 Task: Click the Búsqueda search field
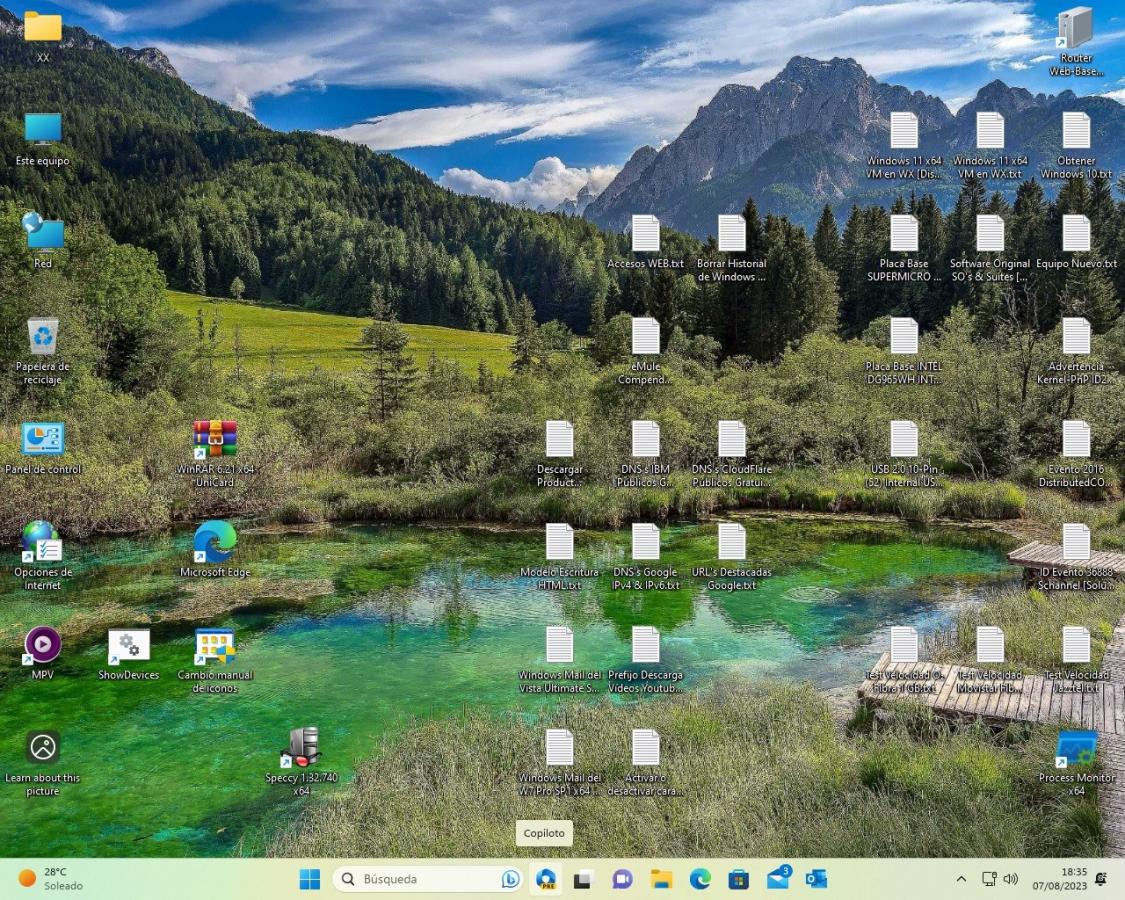point(420,879)
